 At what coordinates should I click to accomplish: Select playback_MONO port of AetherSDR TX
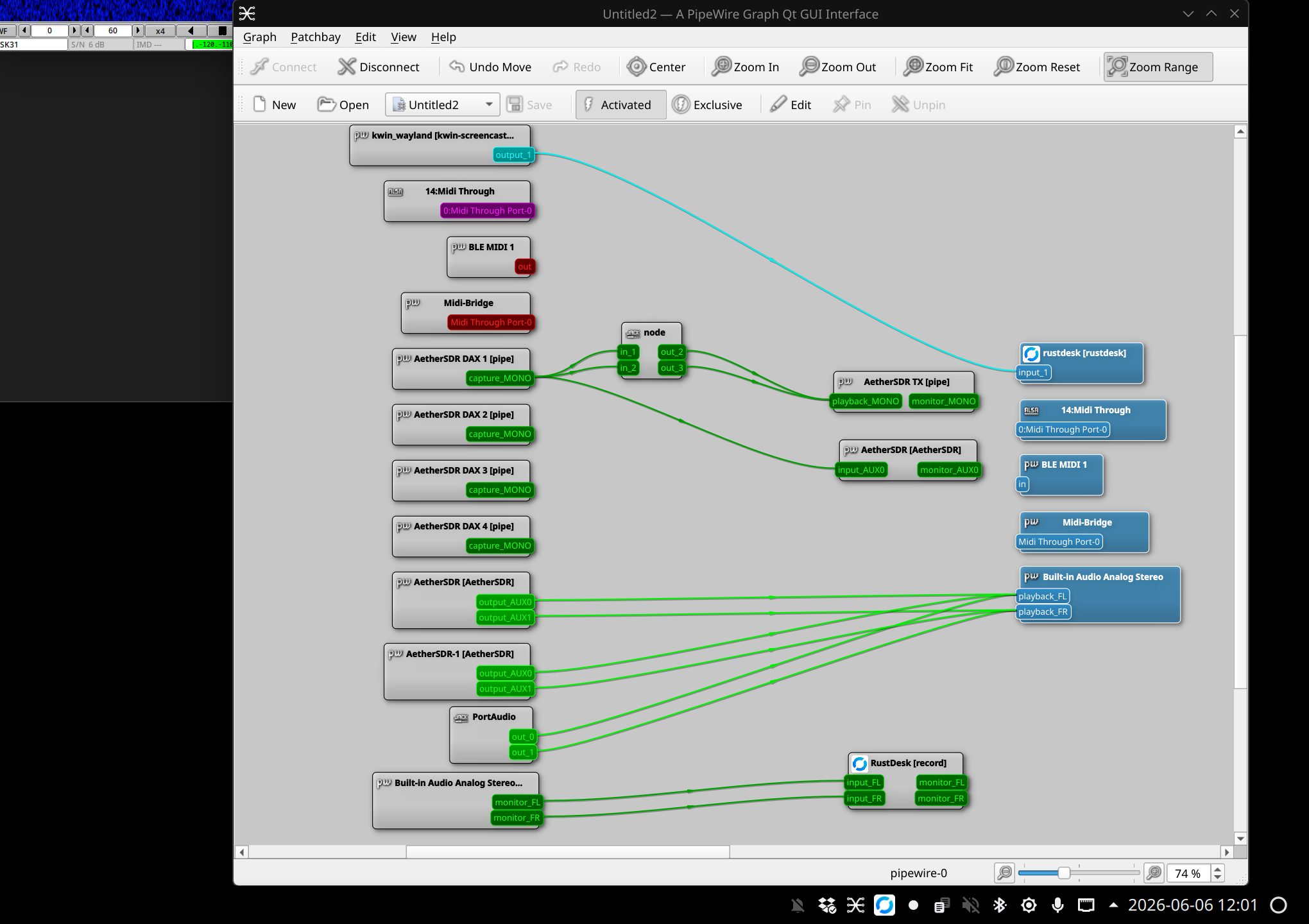tap(866, 401)
